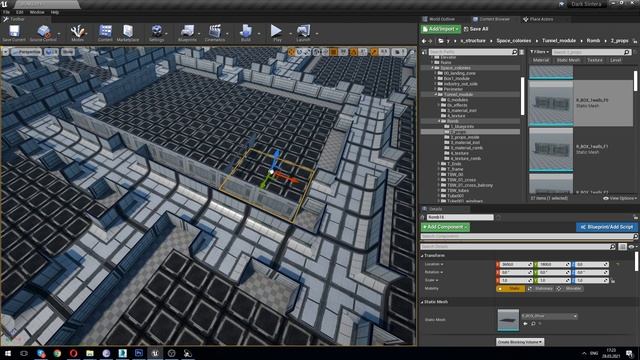Click the search icon in Search Paths field
640x360 pixels.
coord(514,52)
